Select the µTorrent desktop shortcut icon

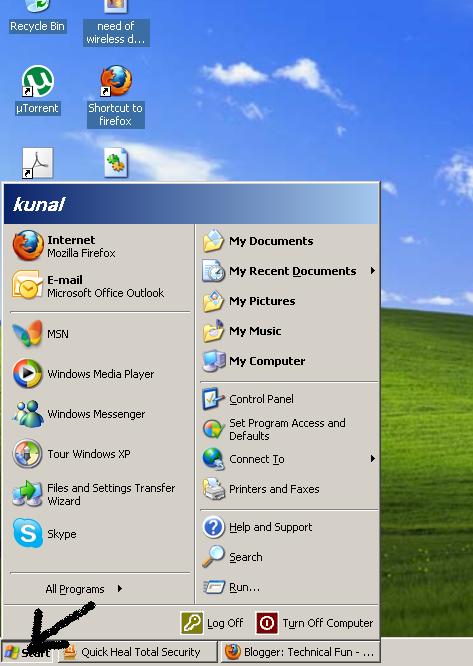click(37, 81)
